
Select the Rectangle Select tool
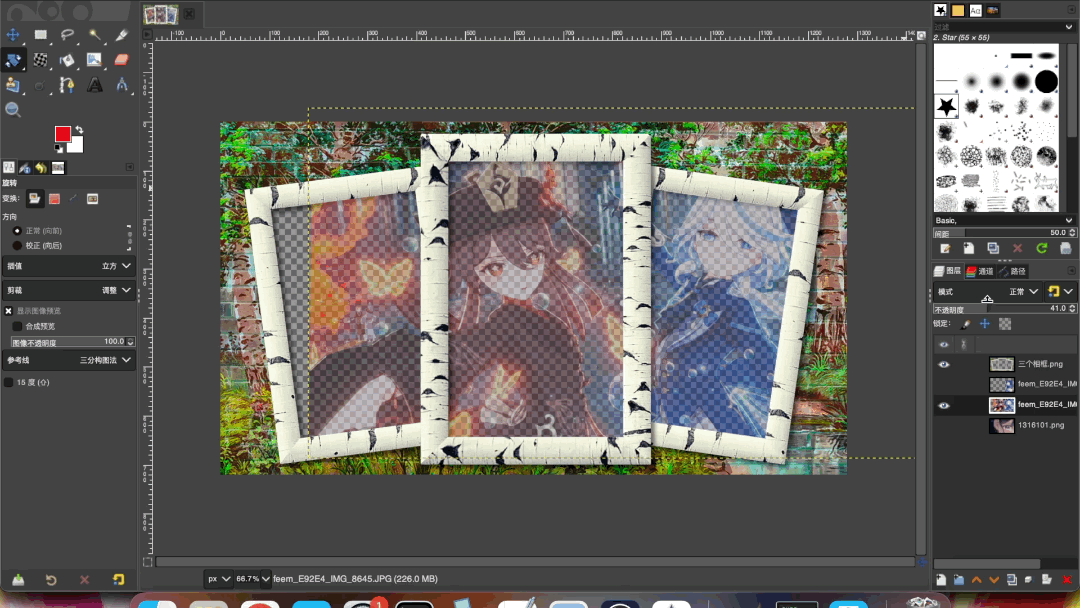pyautogui.click(x=41, y=34)
